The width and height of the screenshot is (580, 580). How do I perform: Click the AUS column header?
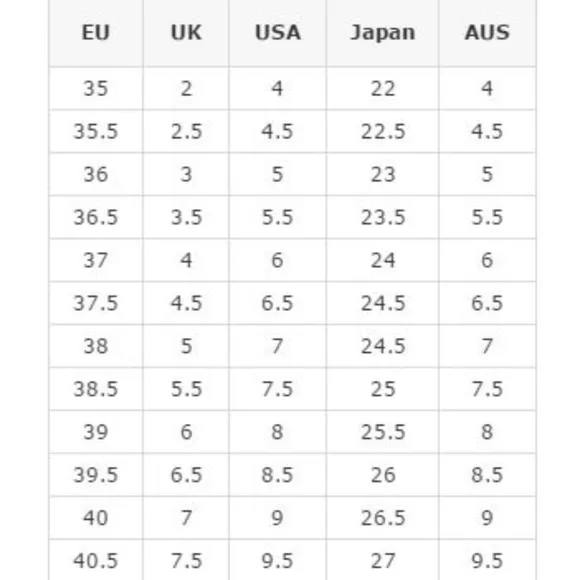click(487, 33)
